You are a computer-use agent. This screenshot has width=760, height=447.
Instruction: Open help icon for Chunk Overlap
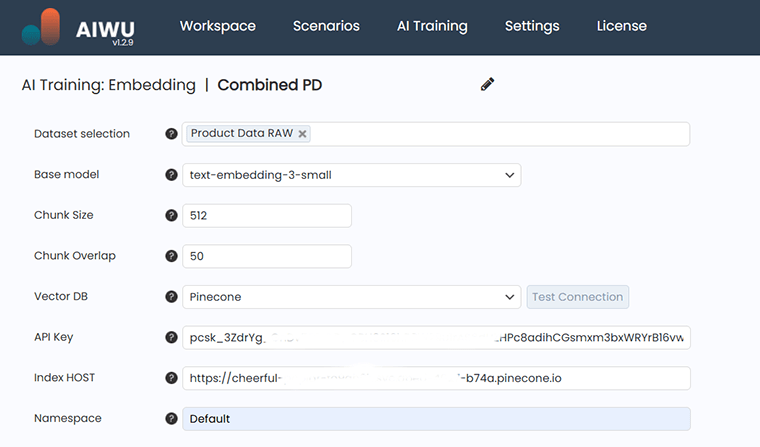tap(171, 256)
